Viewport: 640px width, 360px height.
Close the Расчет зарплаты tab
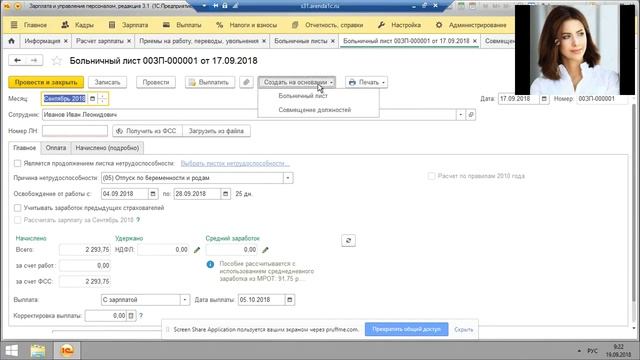click(129, 41)
